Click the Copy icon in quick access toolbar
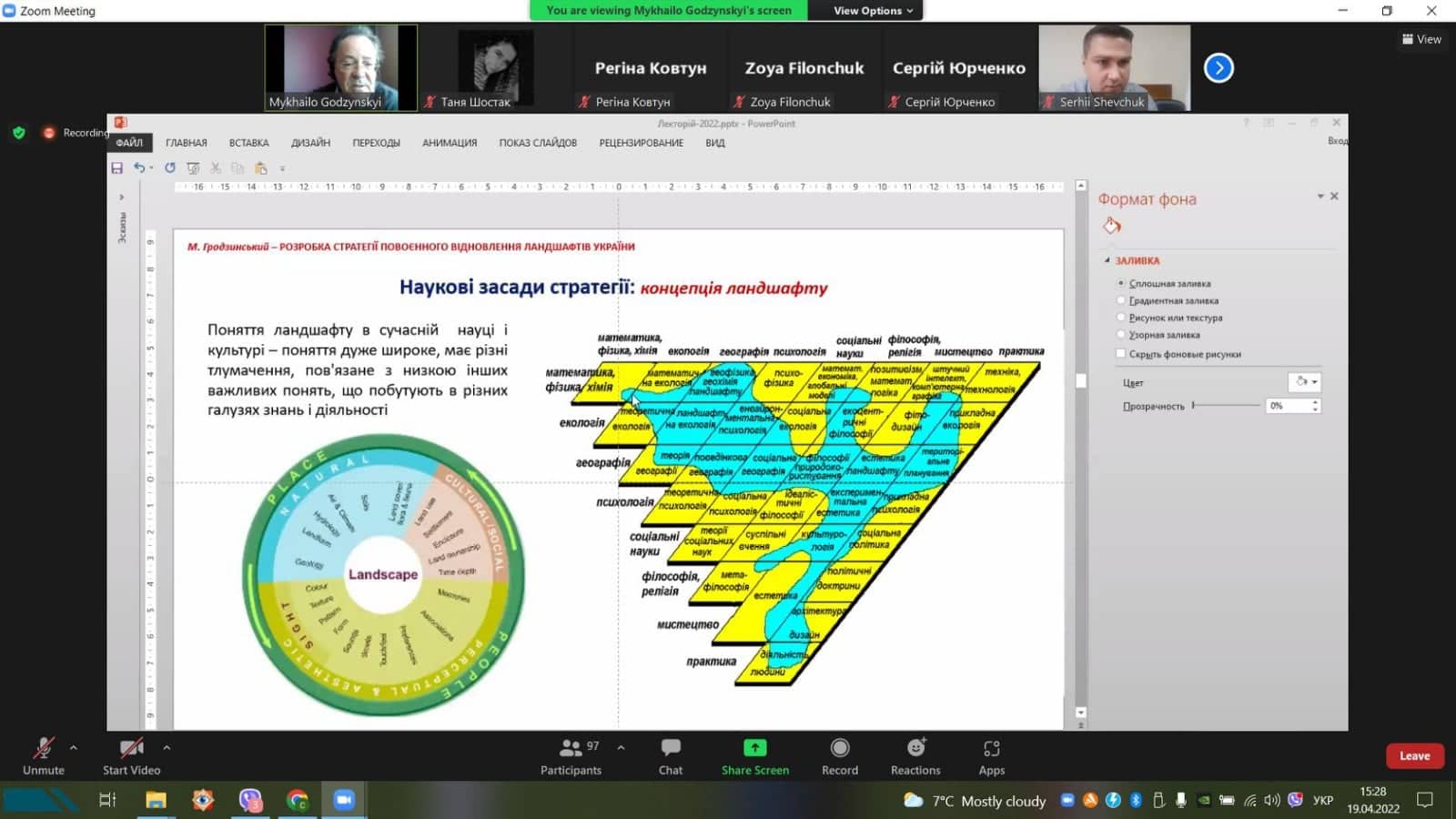 click(238, 167)
